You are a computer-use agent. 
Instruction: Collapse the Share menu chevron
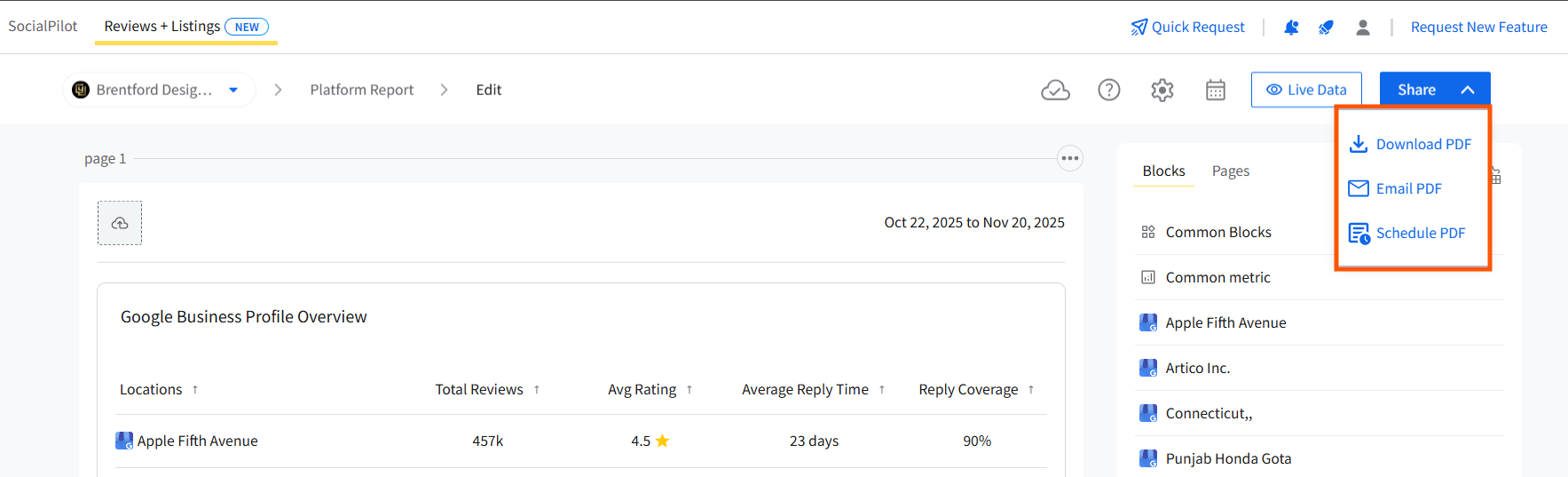[1468, 90]
